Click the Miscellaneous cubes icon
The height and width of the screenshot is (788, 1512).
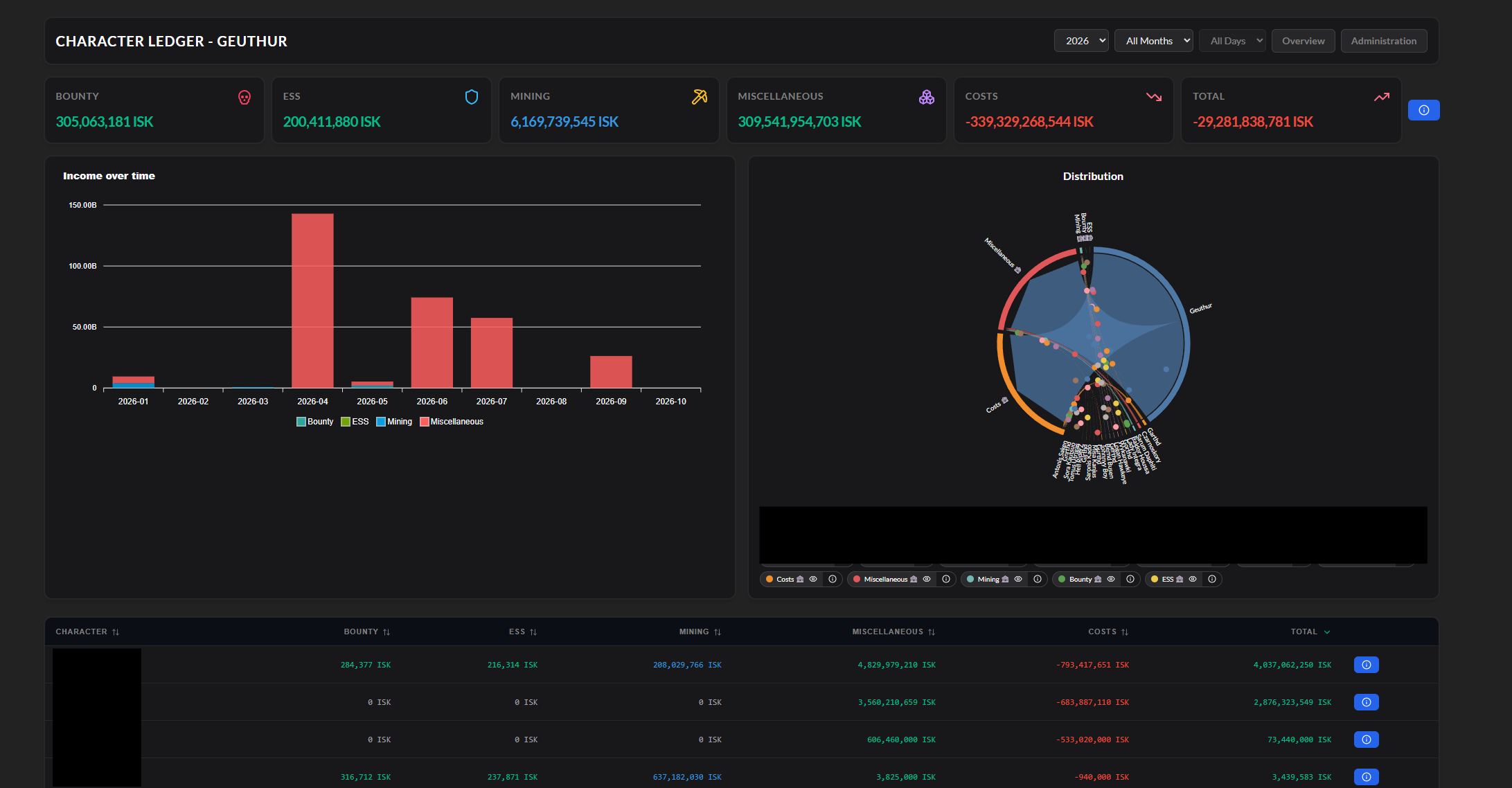click(x=927, y=97)
